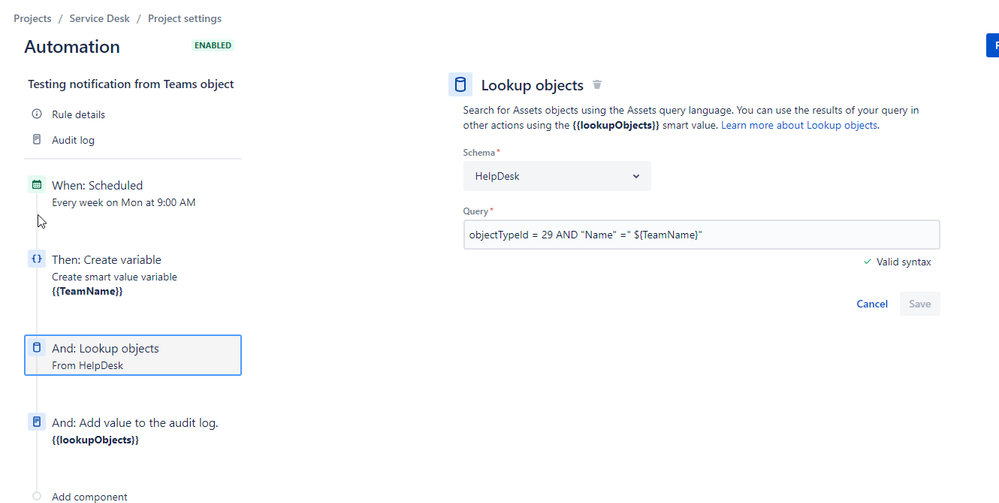Click the trash icon beside Lookup objects
The height and width of the screenshot is (503, 999).
[597, 84]
